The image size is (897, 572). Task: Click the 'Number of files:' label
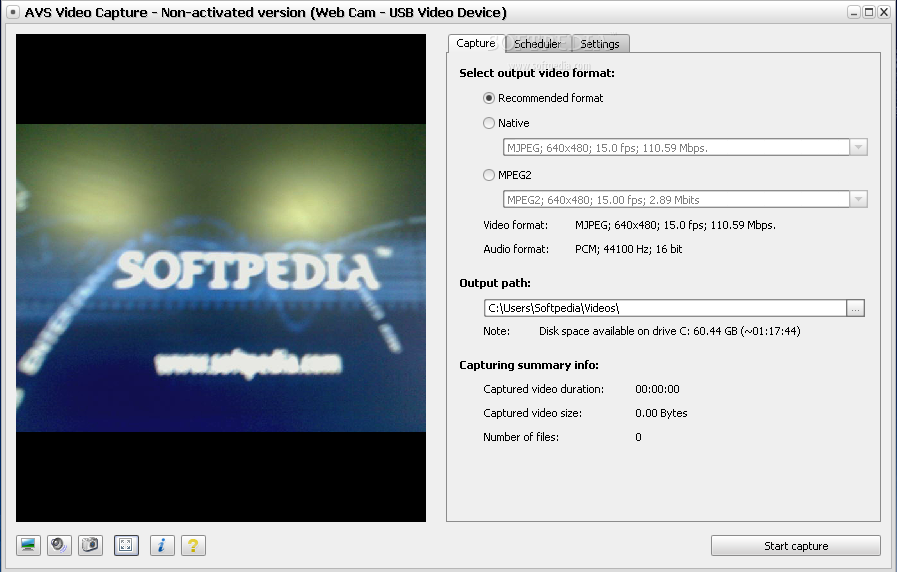[x=521, y=438]
